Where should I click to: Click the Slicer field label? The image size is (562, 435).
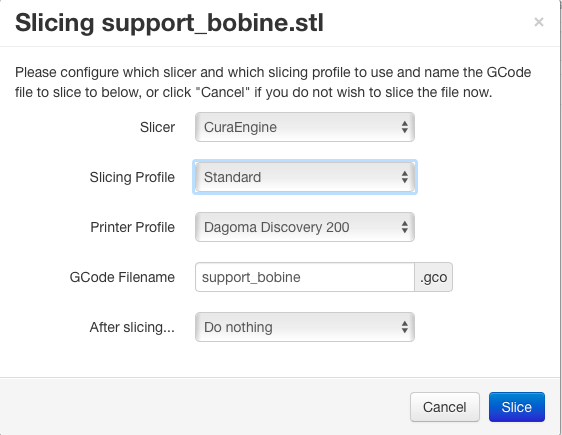157,128
